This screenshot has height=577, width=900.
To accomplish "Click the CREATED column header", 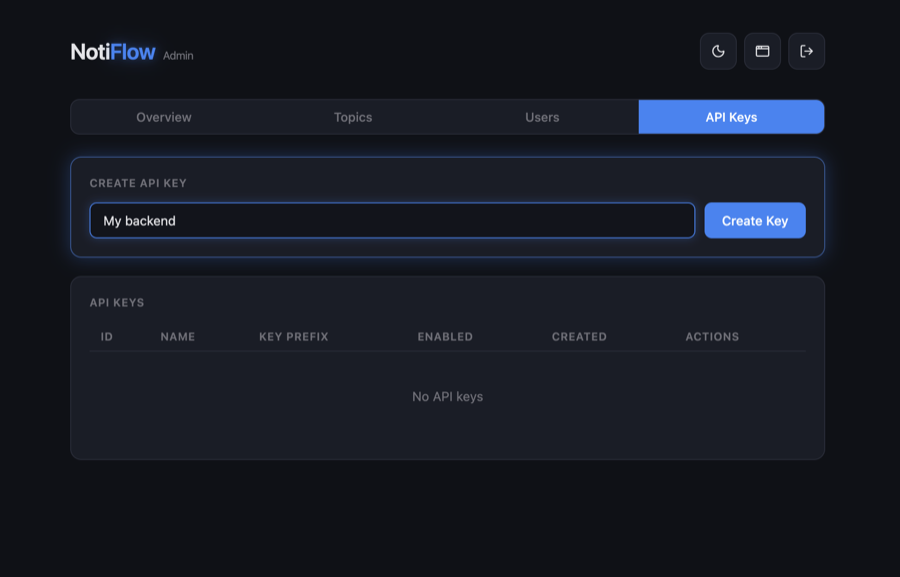I will point(579,336).
